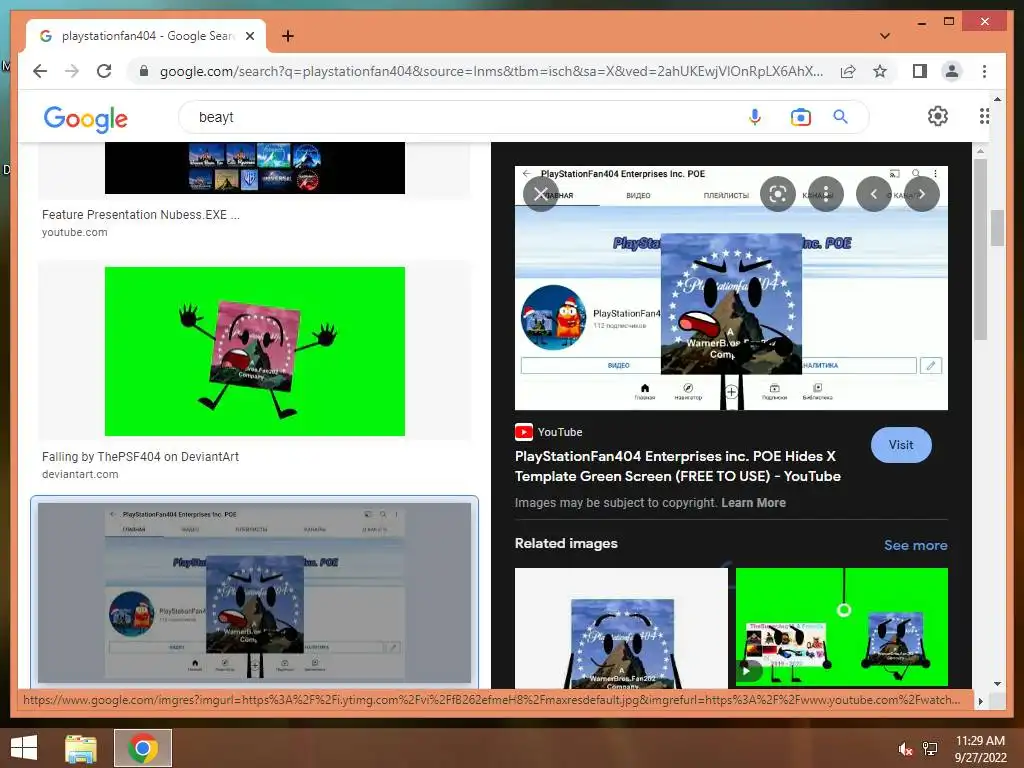Click the browser forward arrow
The image size is (1024, 768).
[72, 71]
